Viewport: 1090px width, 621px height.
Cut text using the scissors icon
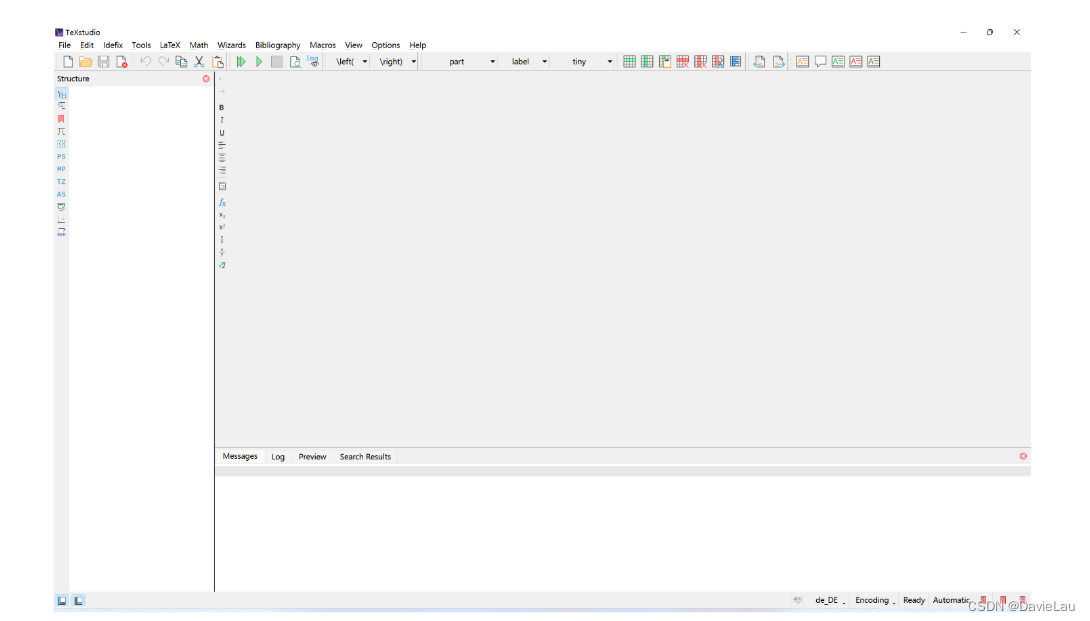[x=199, y=61]
